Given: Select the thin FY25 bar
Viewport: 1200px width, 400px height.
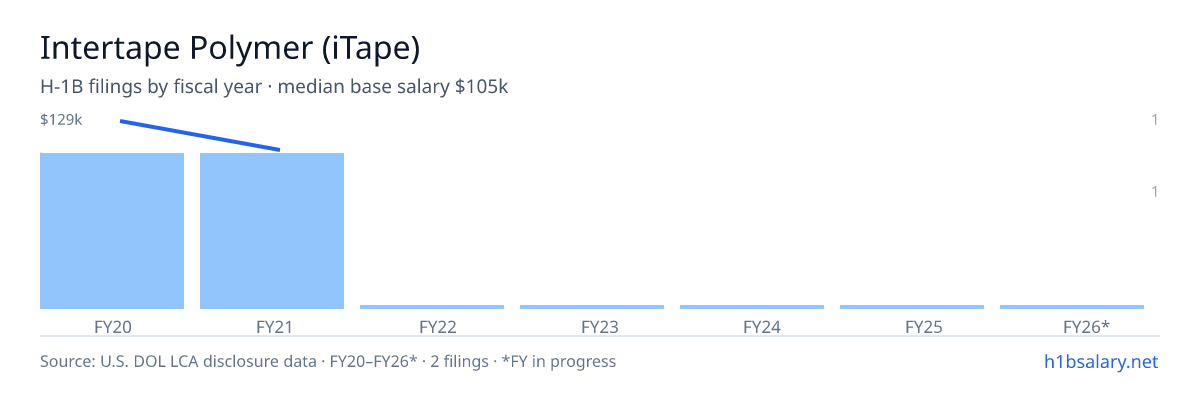Looking at the screenshot, I should (912, 307).
